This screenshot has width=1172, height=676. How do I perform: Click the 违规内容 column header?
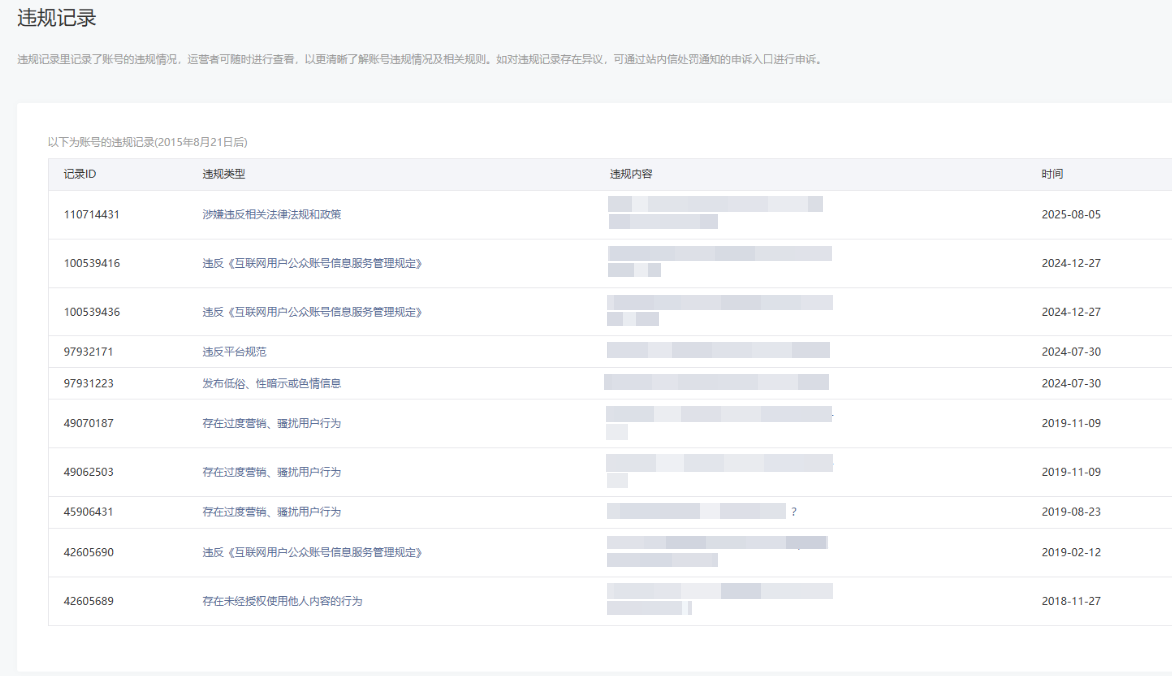click(x=631, y=174)
